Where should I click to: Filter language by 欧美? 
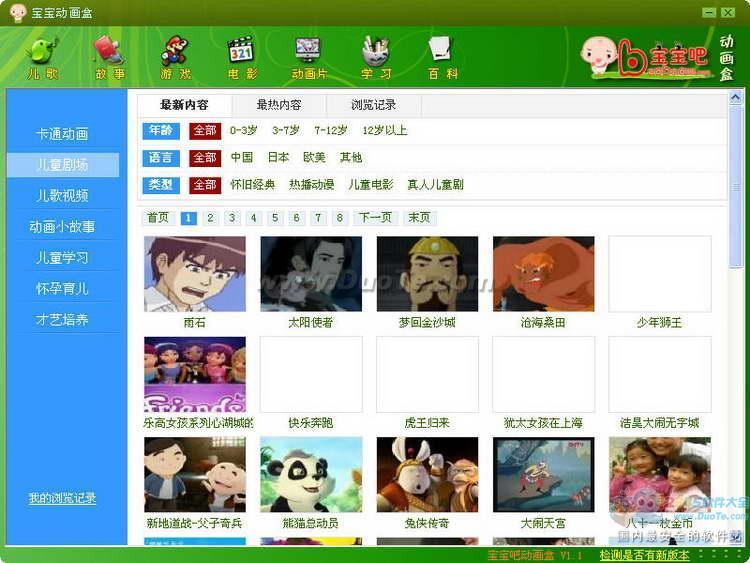pos(314,157)
